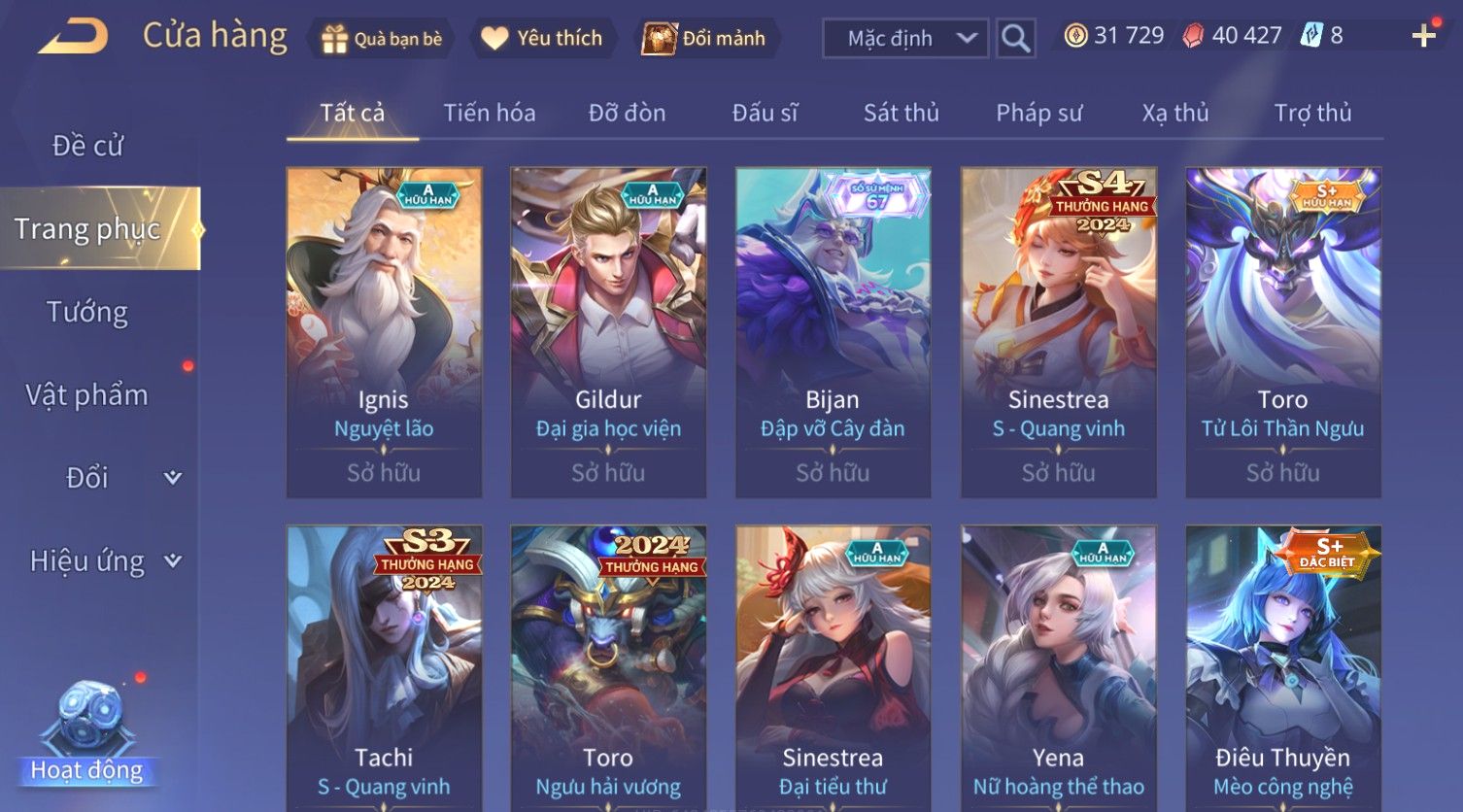1463x812 pixels.
Task: Select the Ignis Nguyệt lão skin card
Action: (x=384, y=332)
